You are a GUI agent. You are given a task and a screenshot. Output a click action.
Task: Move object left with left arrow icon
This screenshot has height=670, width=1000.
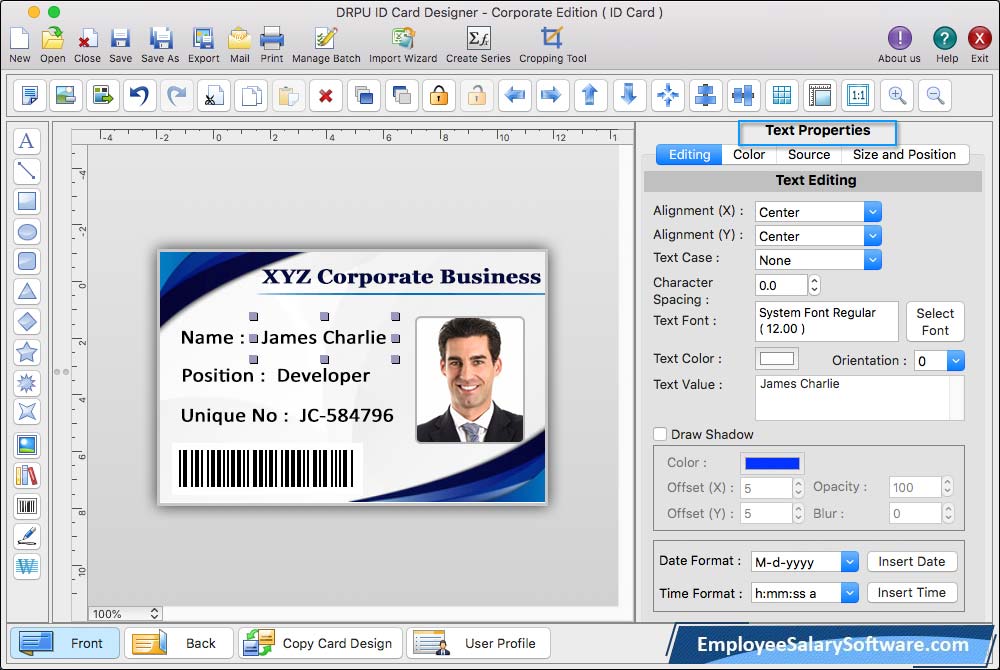[x=514, y=96]
